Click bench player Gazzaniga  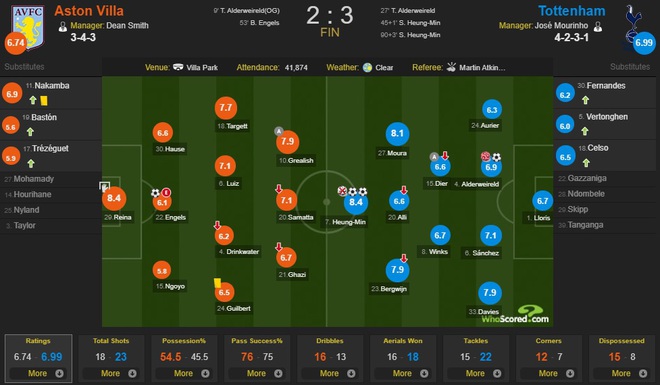coord(587,178)
